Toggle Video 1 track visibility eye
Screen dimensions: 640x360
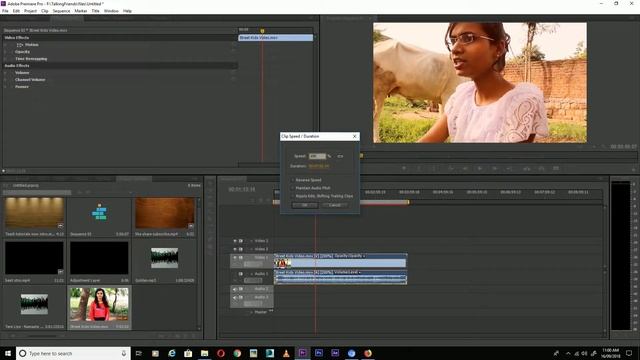[235, 258]
